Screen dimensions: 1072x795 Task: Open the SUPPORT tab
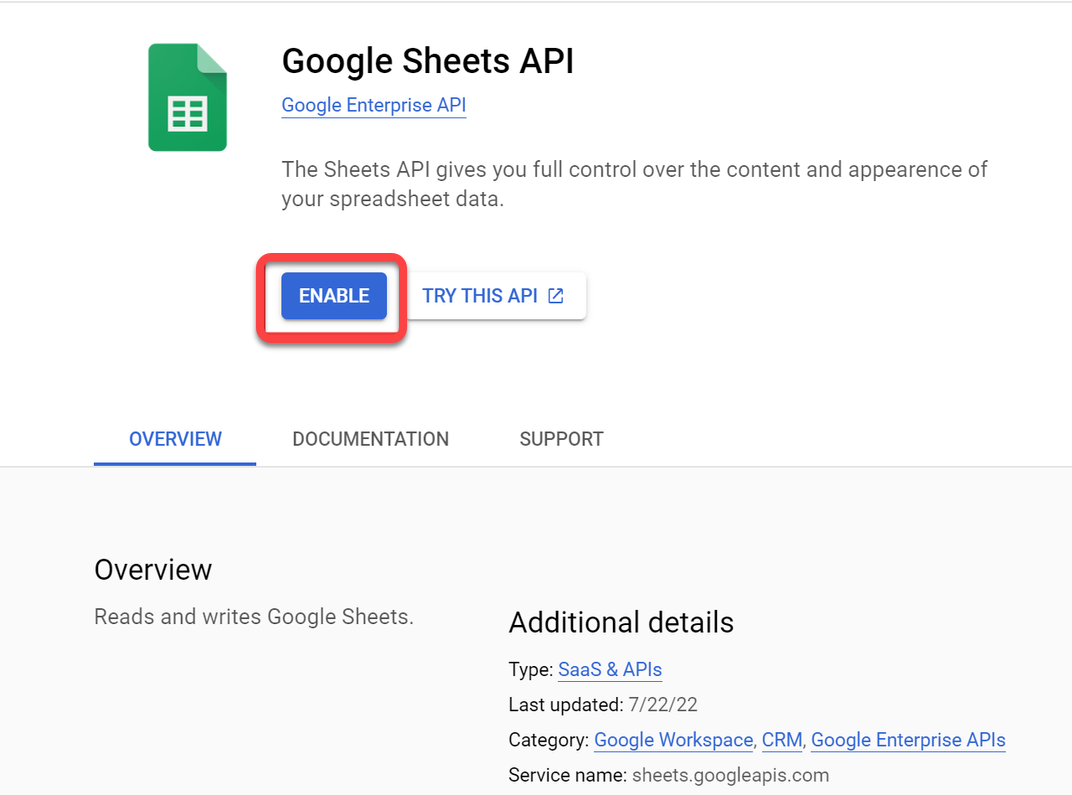click(x=561, y=439)
